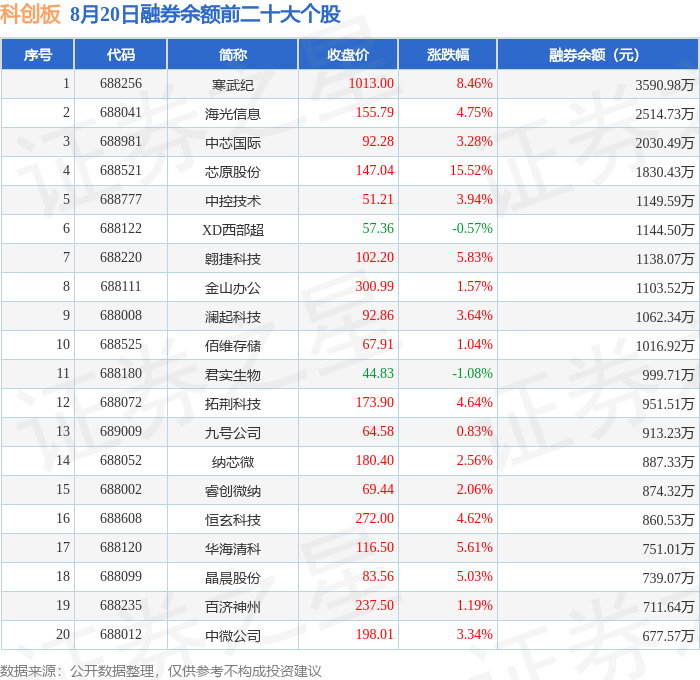700x680 pixels.
Task: Select stock name 拓荆科技
Action: coord(233,404)
